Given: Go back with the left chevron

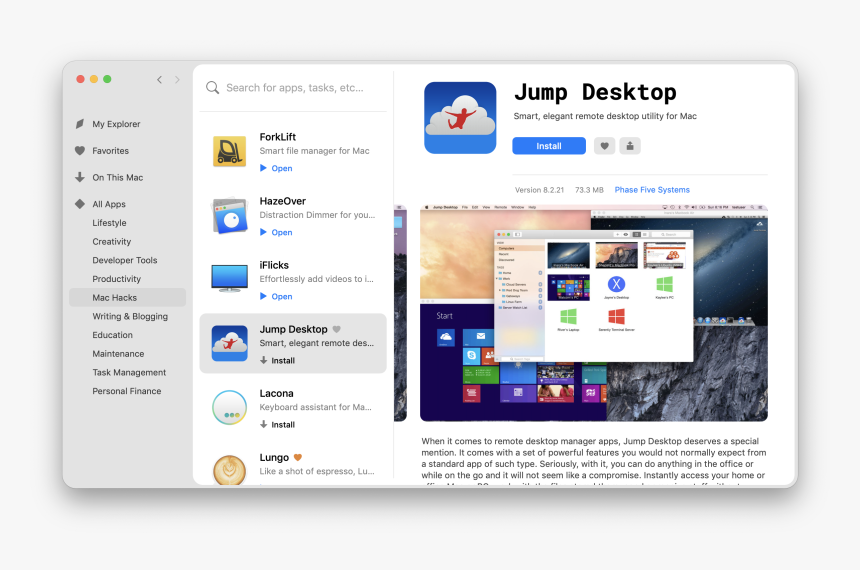Looking at the screenshot, I should [160, 80].
